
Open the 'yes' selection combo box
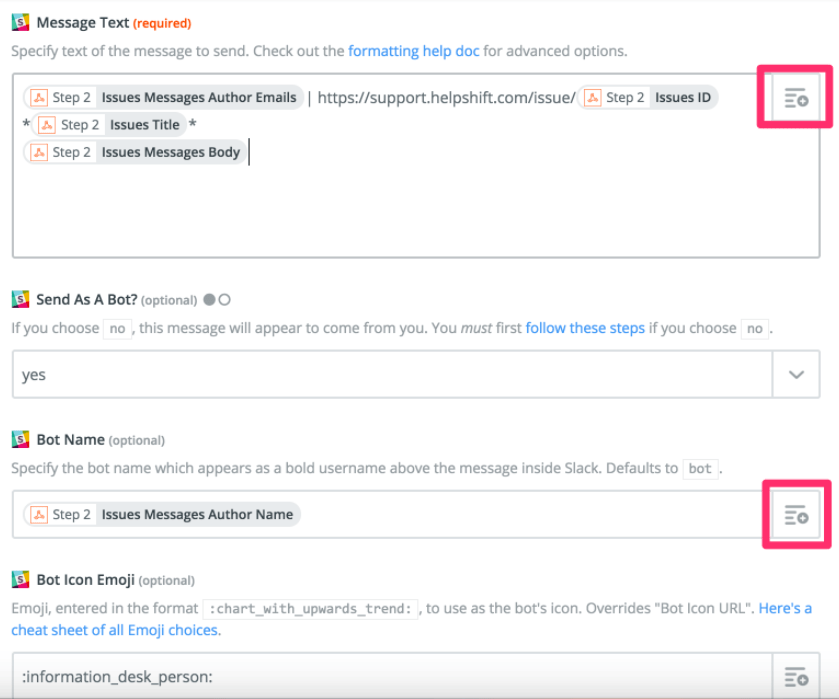tap(392, 375)
